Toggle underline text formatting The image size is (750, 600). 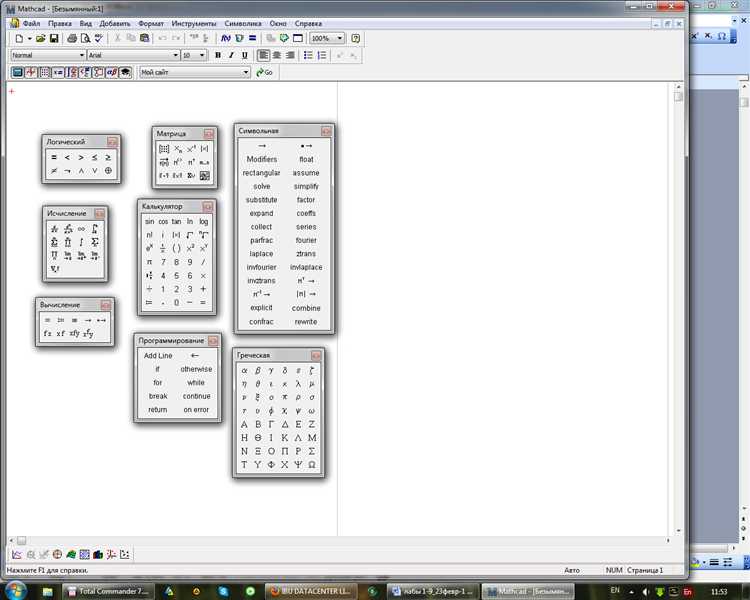(243, 55)
